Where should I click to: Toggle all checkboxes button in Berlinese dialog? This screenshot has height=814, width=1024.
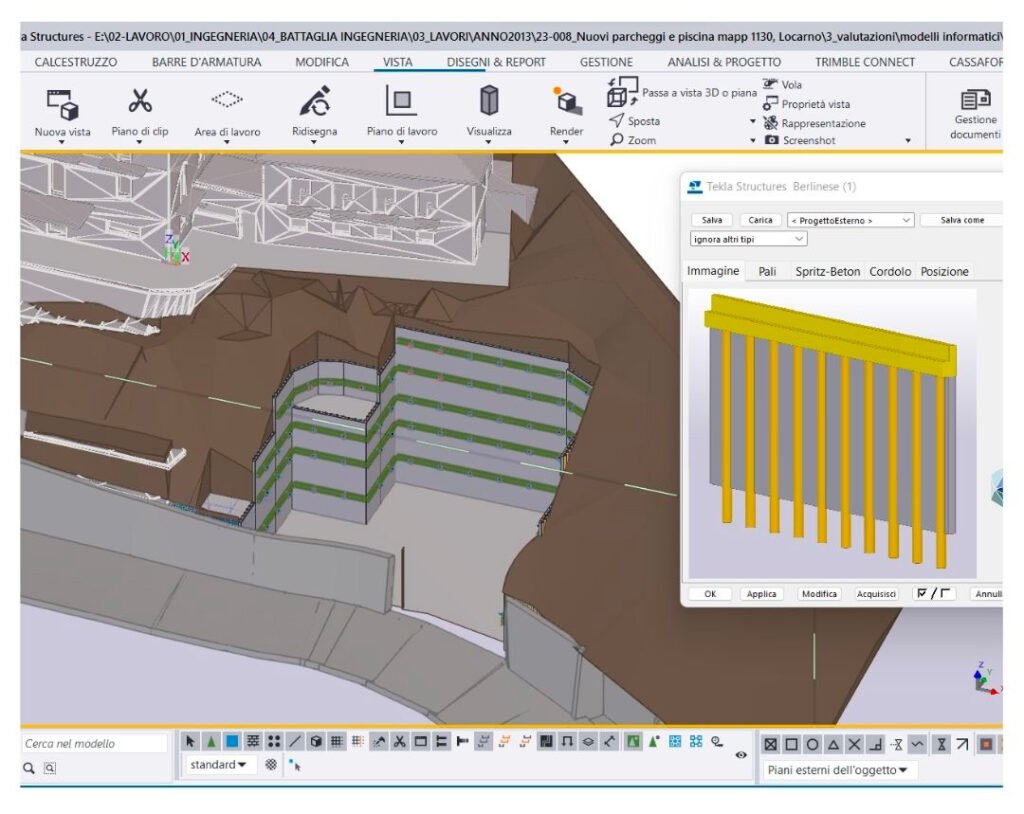[935, 594]
